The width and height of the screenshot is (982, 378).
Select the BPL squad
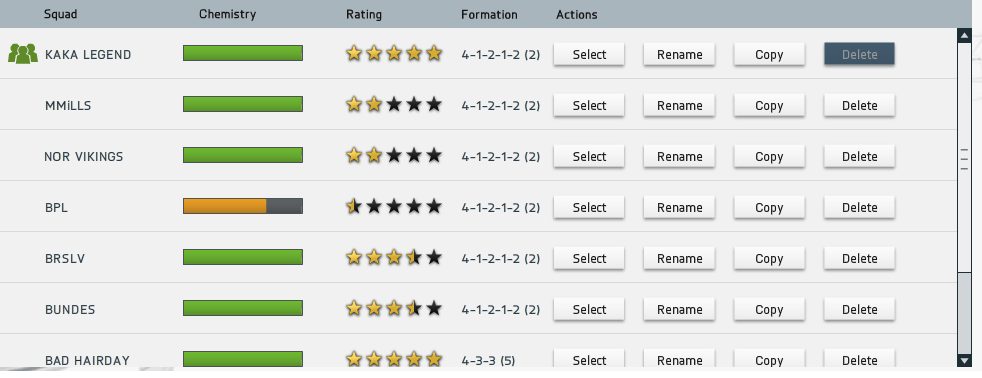click(x=589, y=207)
